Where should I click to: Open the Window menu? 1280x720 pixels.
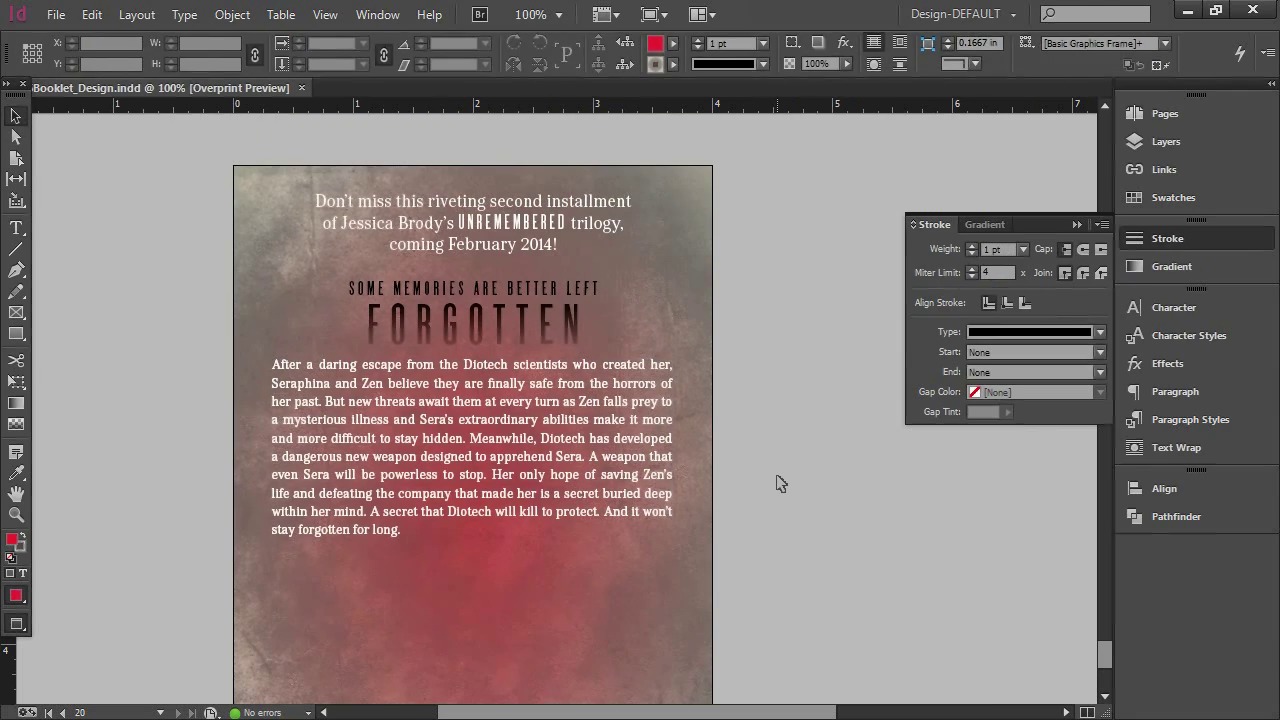coord(378,15)
